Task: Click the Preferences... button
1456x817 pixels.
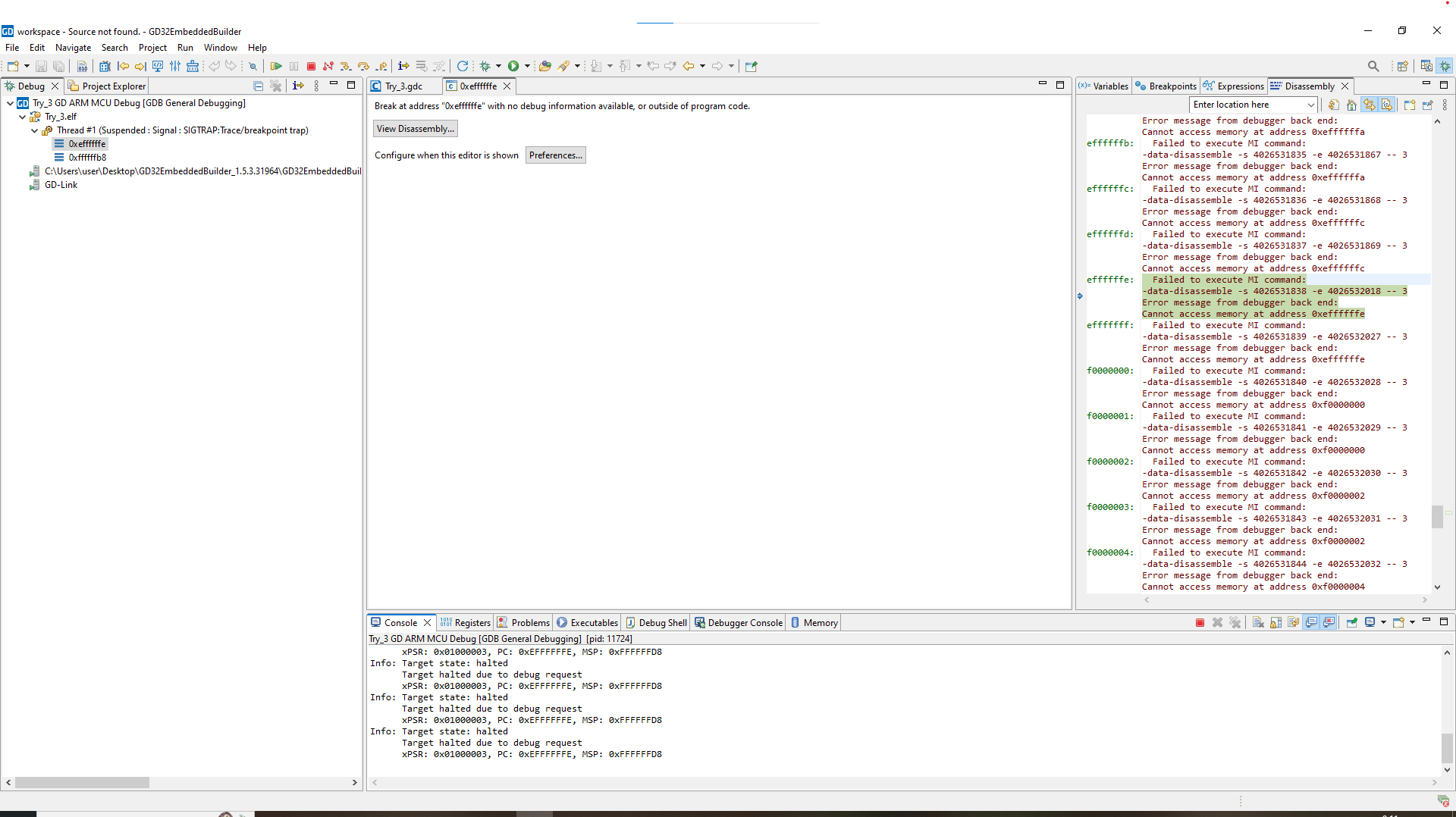Action: (x=555, y=155)
